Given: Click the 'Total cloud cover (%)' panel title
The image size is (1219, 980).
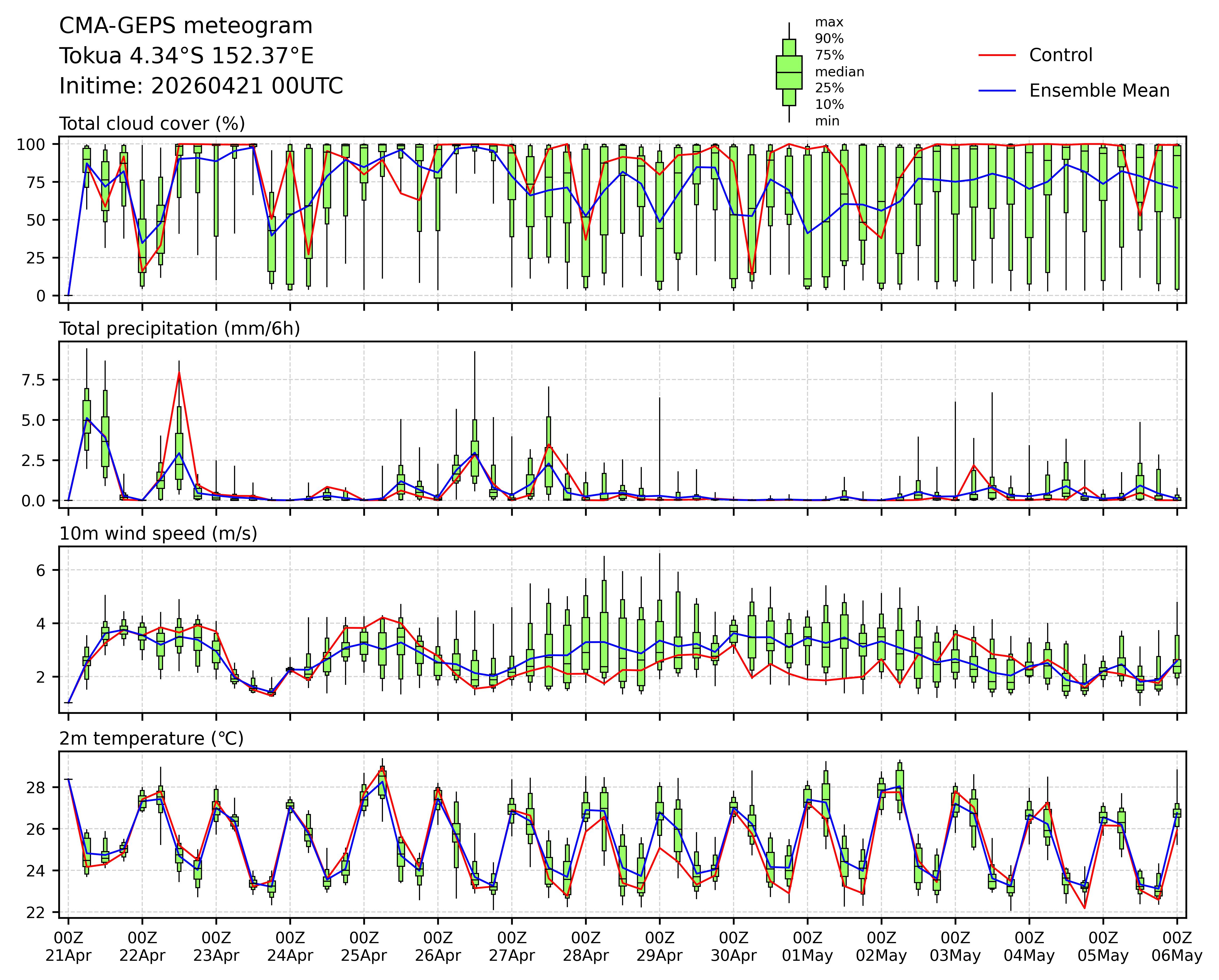Looking at the screenshot, I should pos(152,123).
